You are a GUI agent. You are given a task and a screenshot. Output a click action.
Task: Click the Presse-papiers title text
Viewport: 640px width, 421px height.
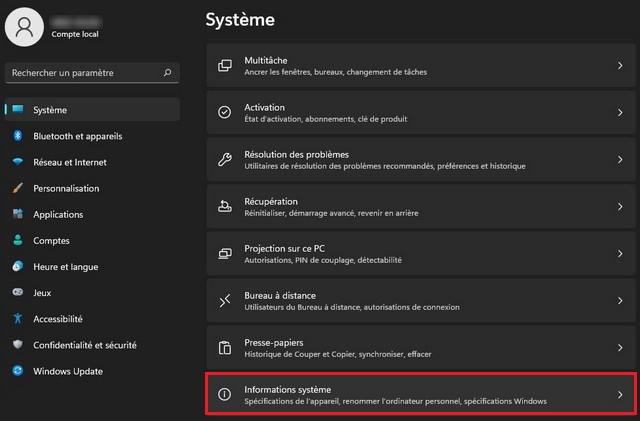click(x=274, y=343)
